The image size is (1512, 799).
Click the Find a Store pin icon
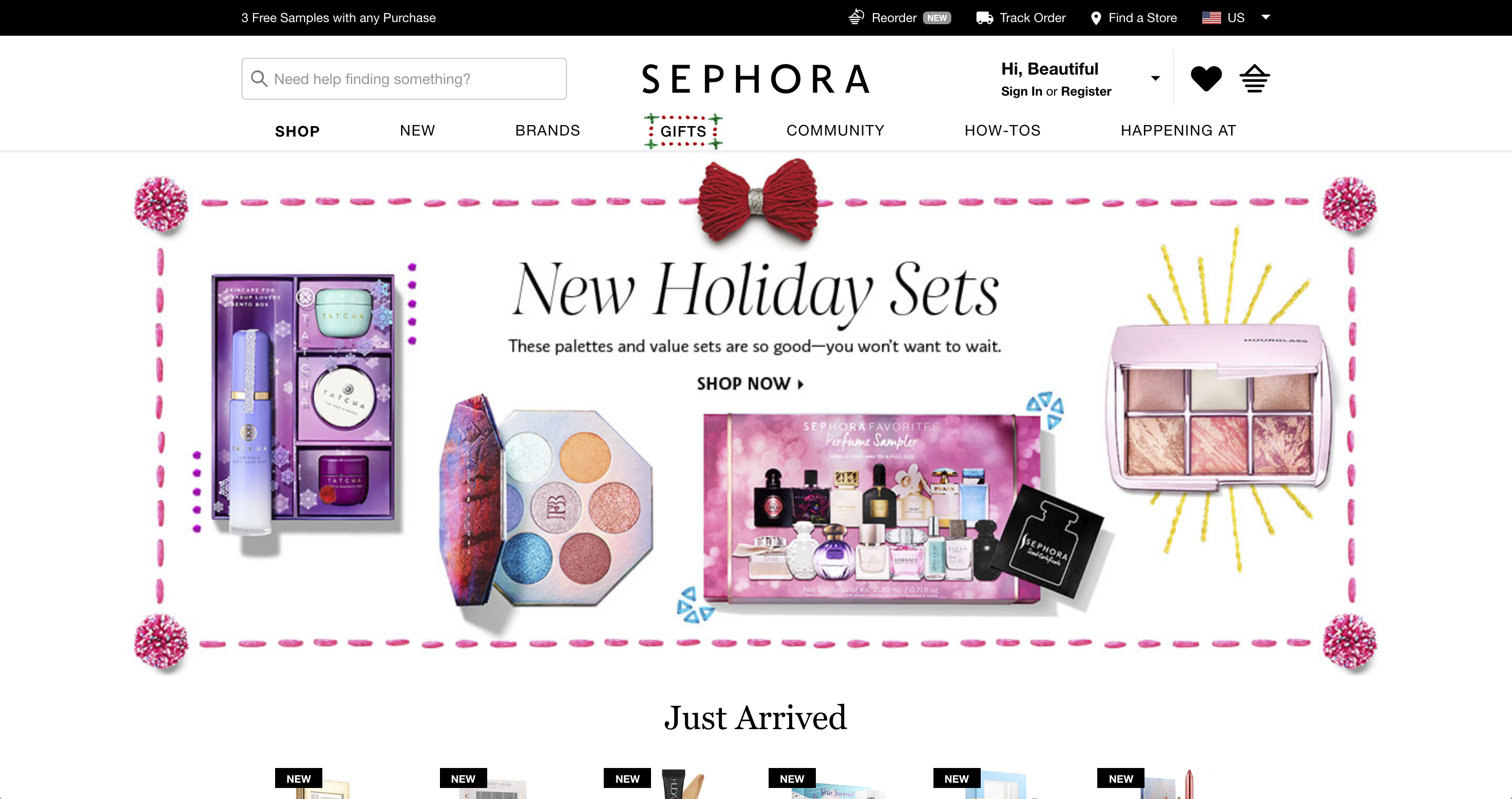1095,18
